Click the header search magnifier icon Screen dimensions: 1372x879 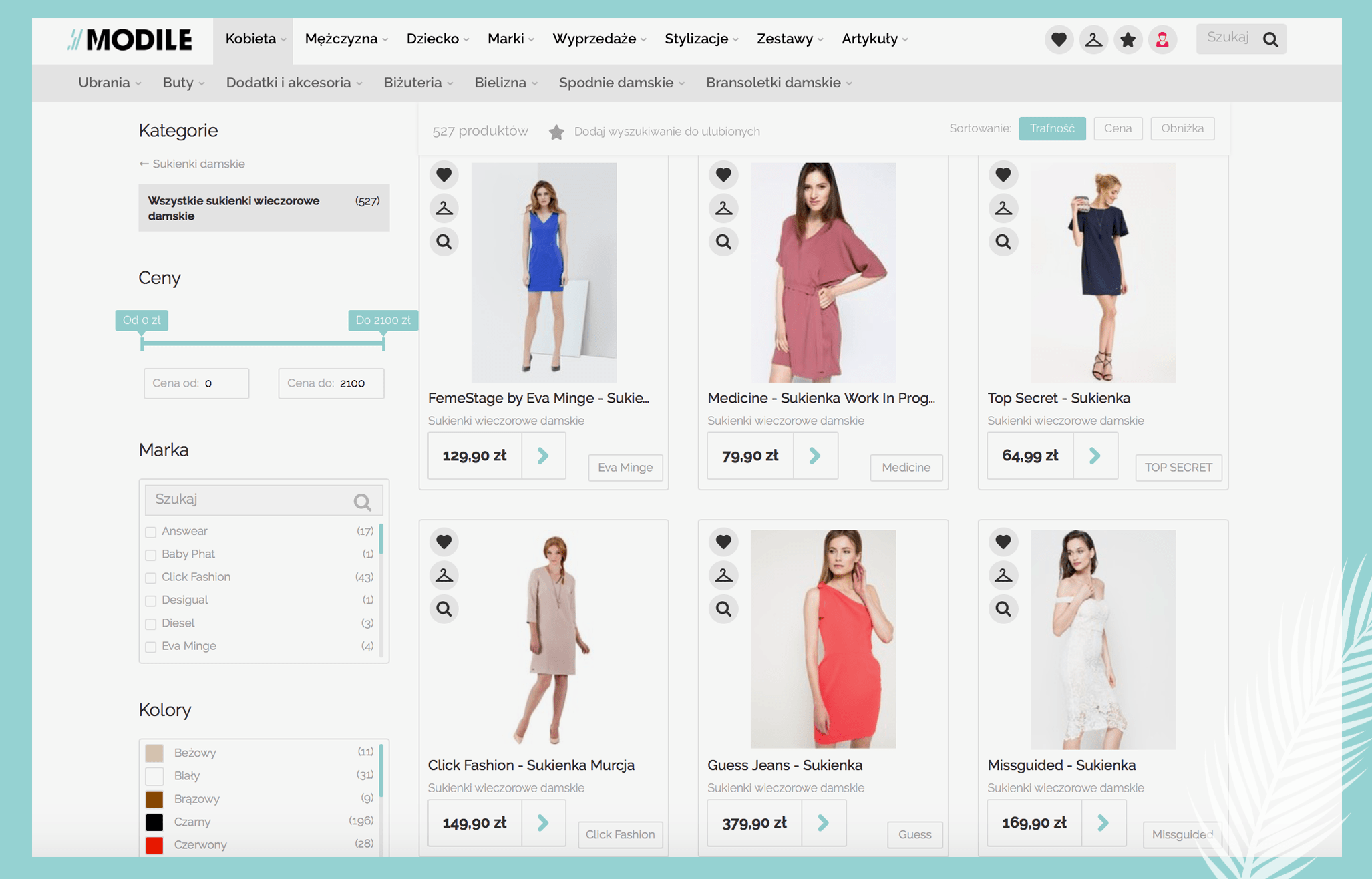tap(1270, 39)
